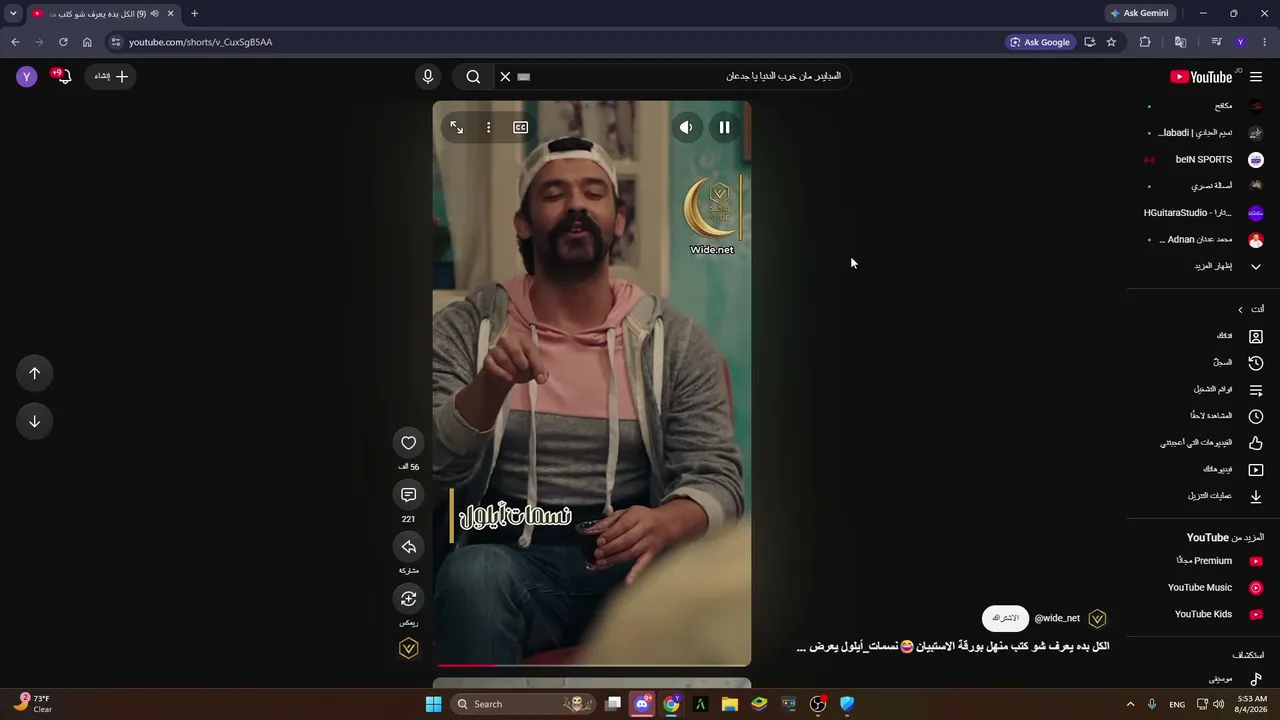The image size is (1280, 720).
Task: Expand the 'You' section chevron
Action: coord(1240,310)
